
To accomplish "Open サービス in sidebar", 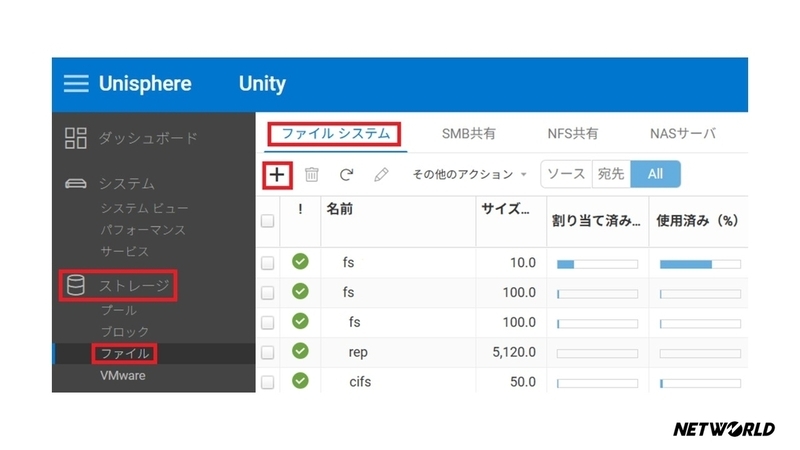I will pos(124,252).
